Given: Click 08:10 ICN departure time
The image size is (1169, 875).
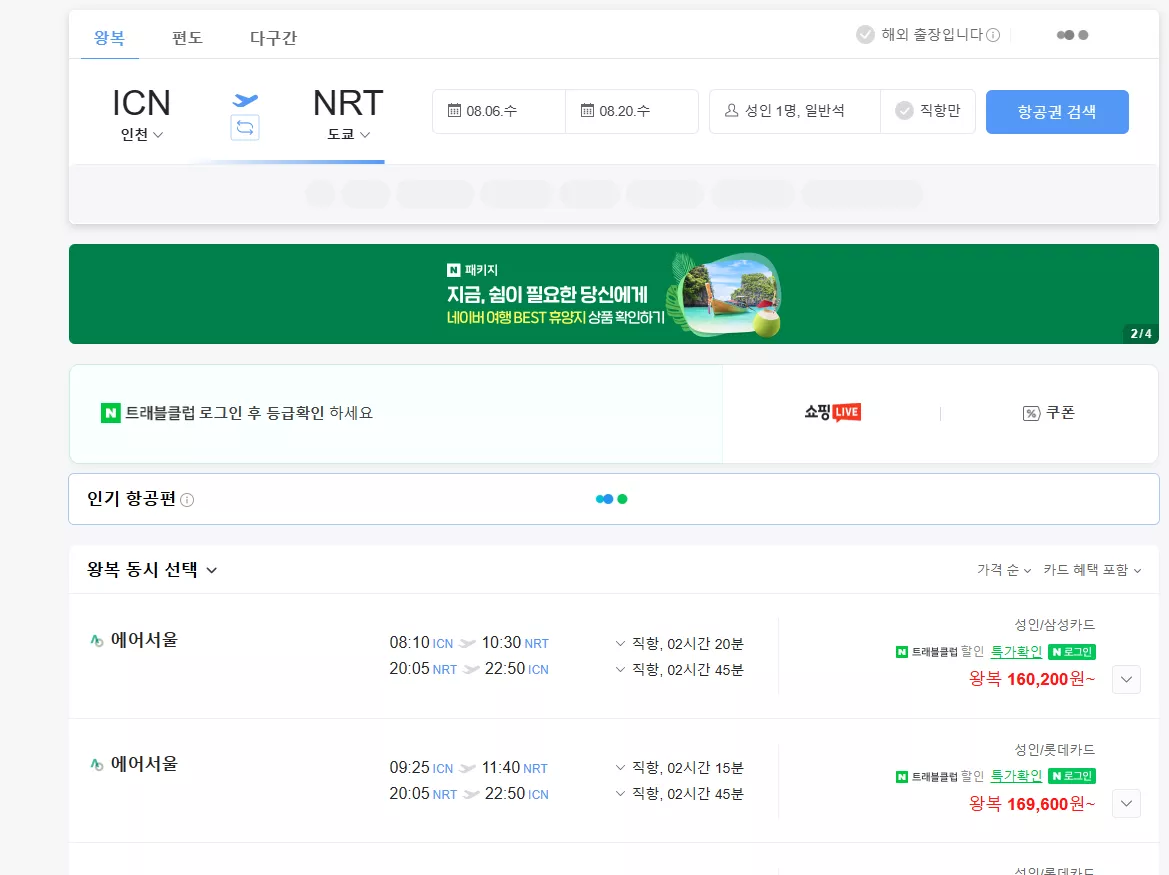Looking at the screenshot, I should point(420,642).
